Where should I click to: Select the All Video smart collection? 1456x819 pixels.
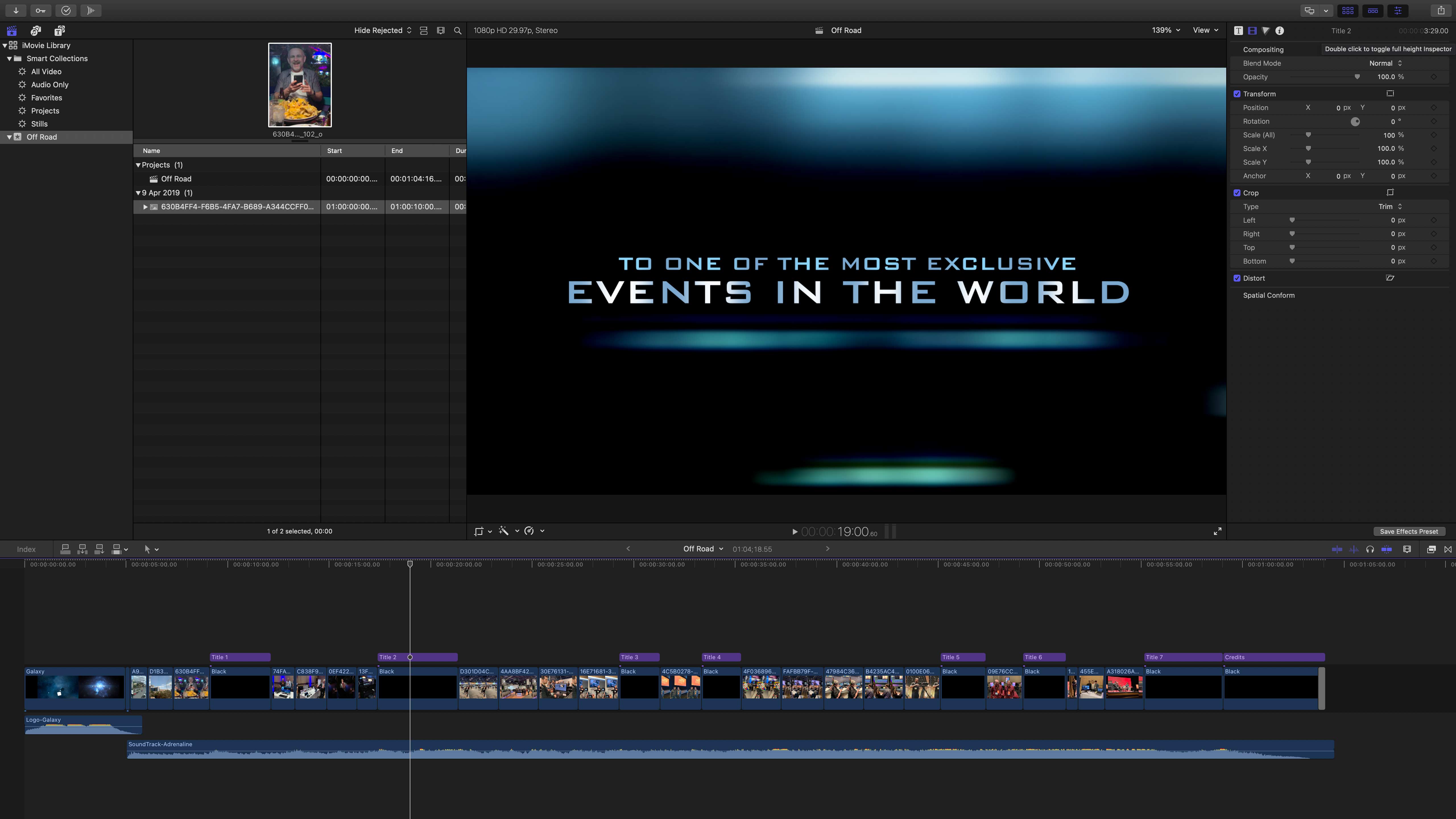(x=46, y=71)
